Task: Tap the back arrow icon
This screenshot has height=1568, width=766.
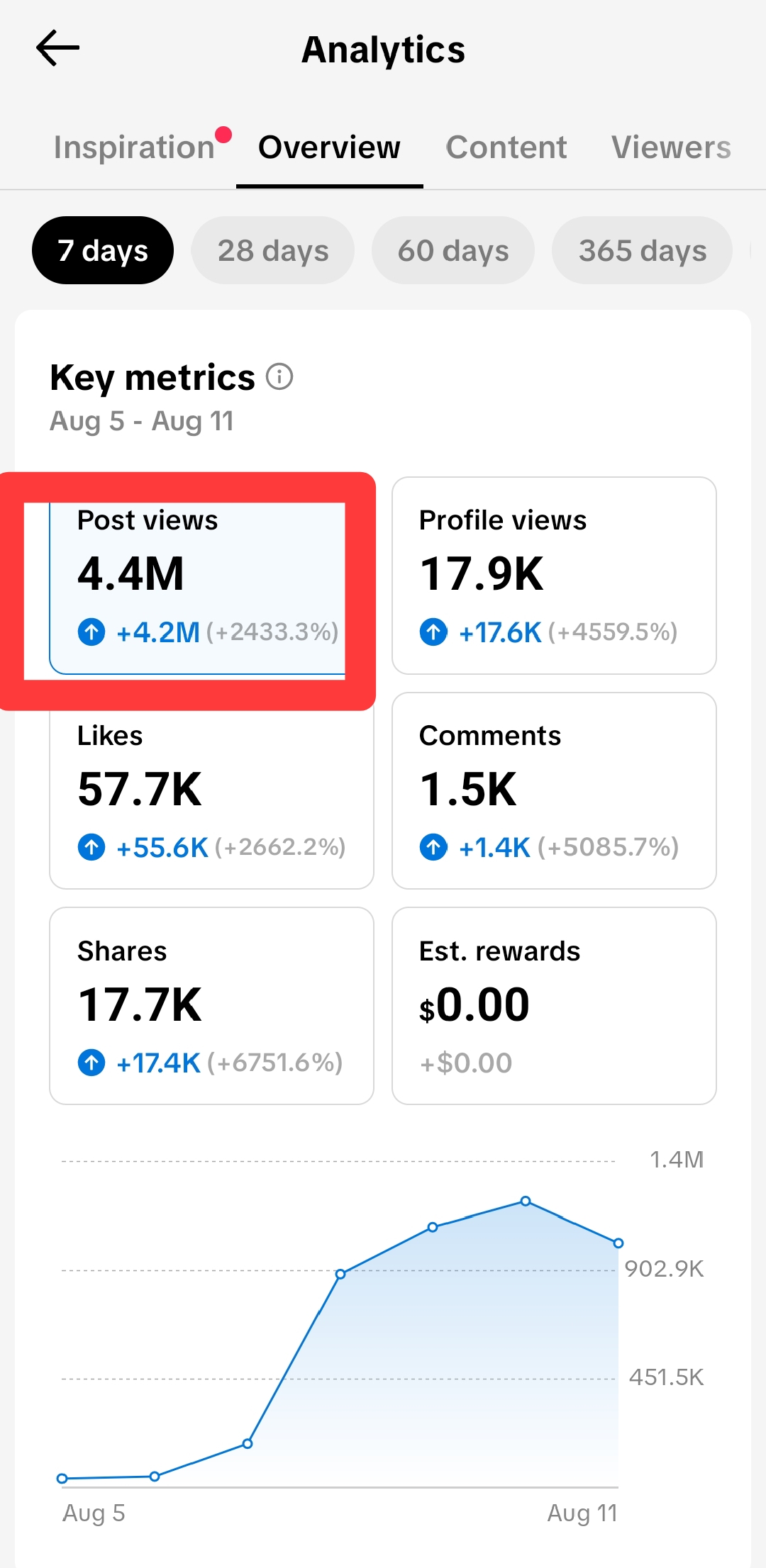Action: (57, 48)
